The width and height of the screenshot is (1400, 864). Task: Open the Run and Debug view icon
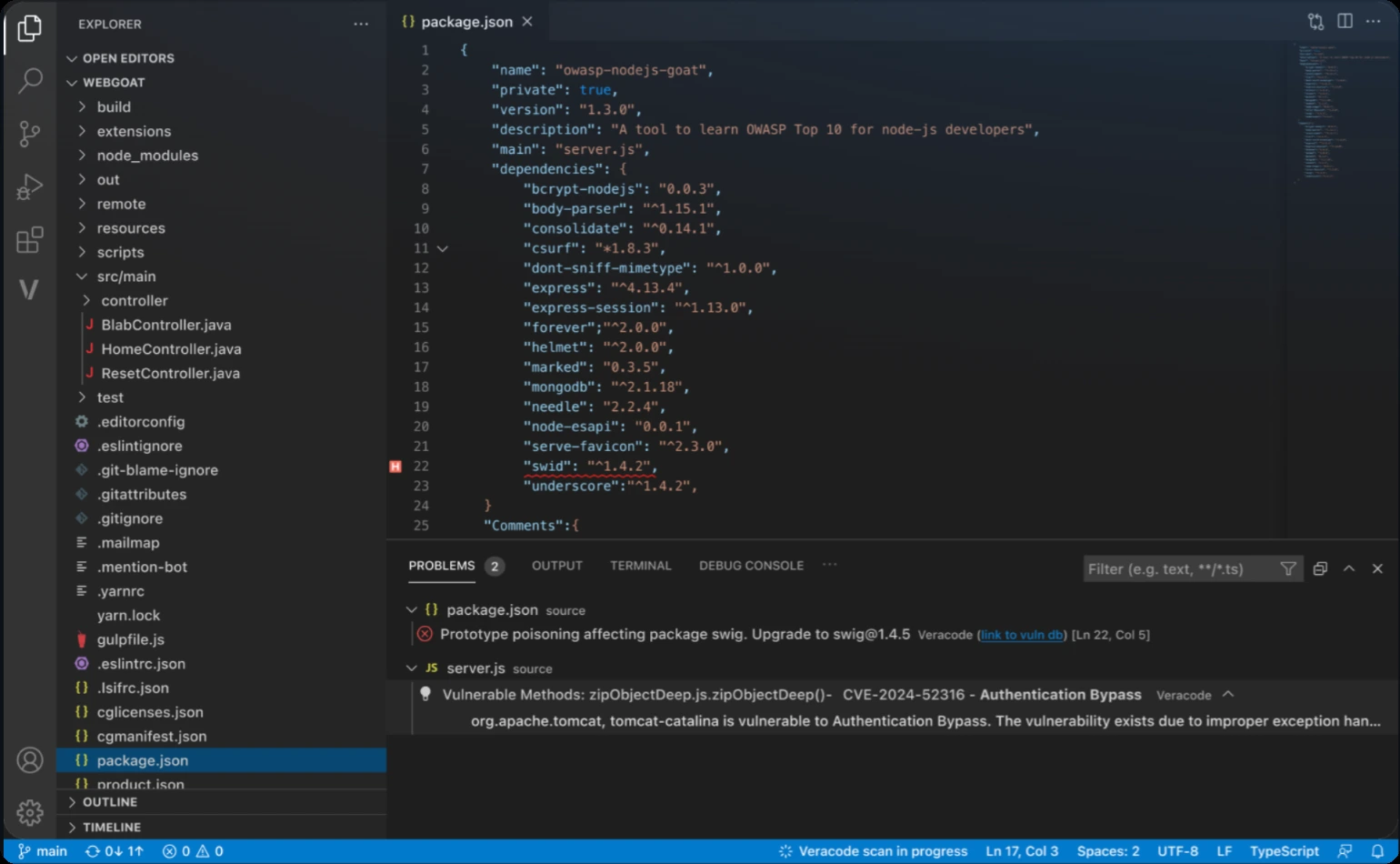tap(29, 187)
